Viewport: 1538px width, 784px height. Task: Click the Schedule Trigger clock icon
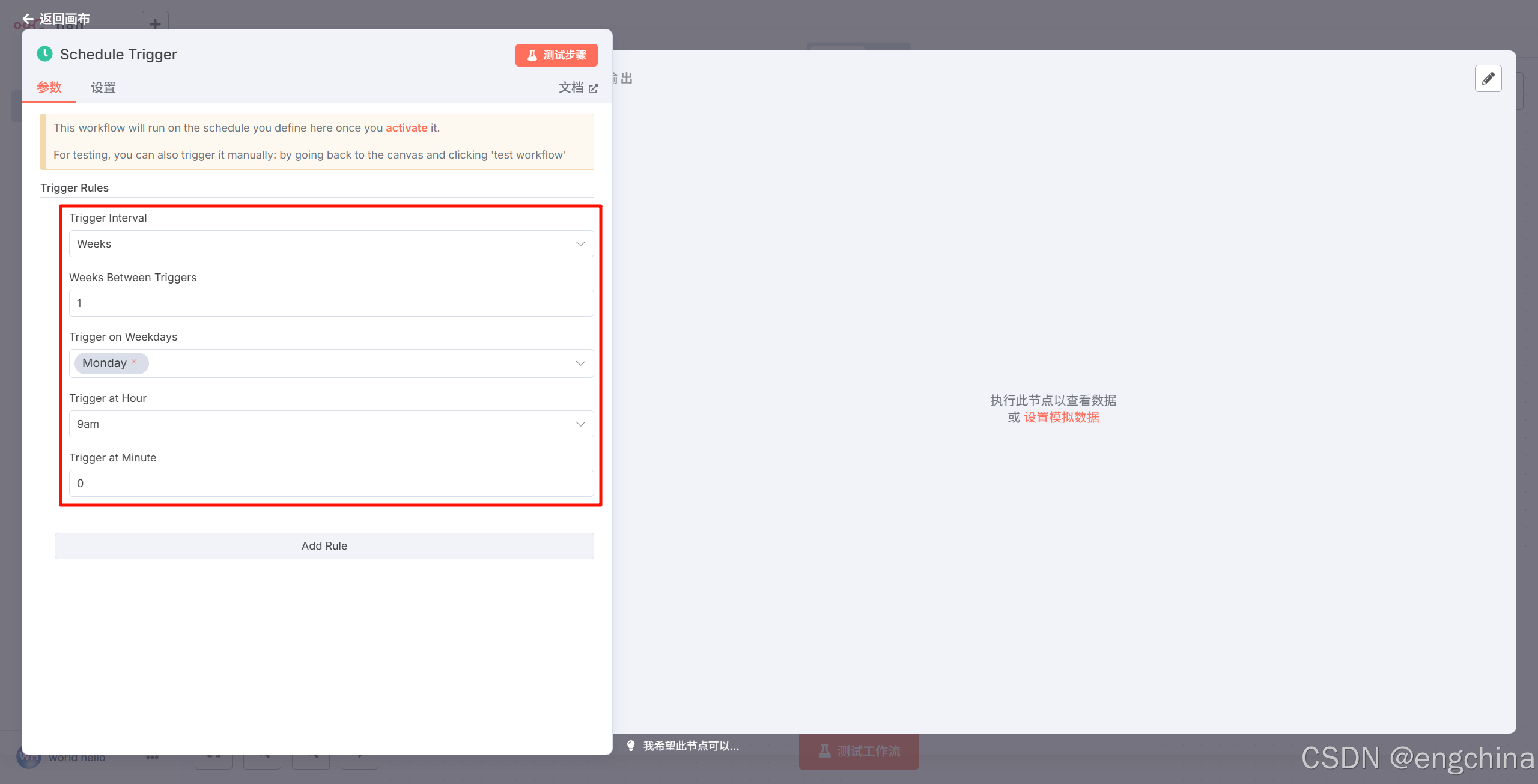click(44, 54)
